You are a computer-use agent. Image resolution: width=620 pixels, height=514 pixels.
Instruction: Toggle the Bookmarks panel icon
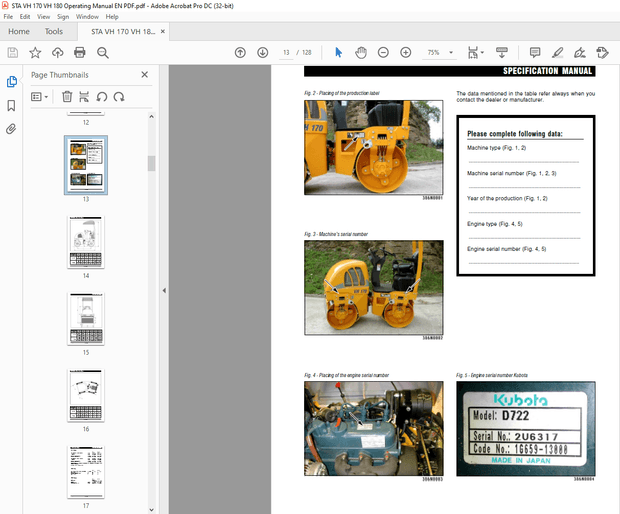pos(11,105)
